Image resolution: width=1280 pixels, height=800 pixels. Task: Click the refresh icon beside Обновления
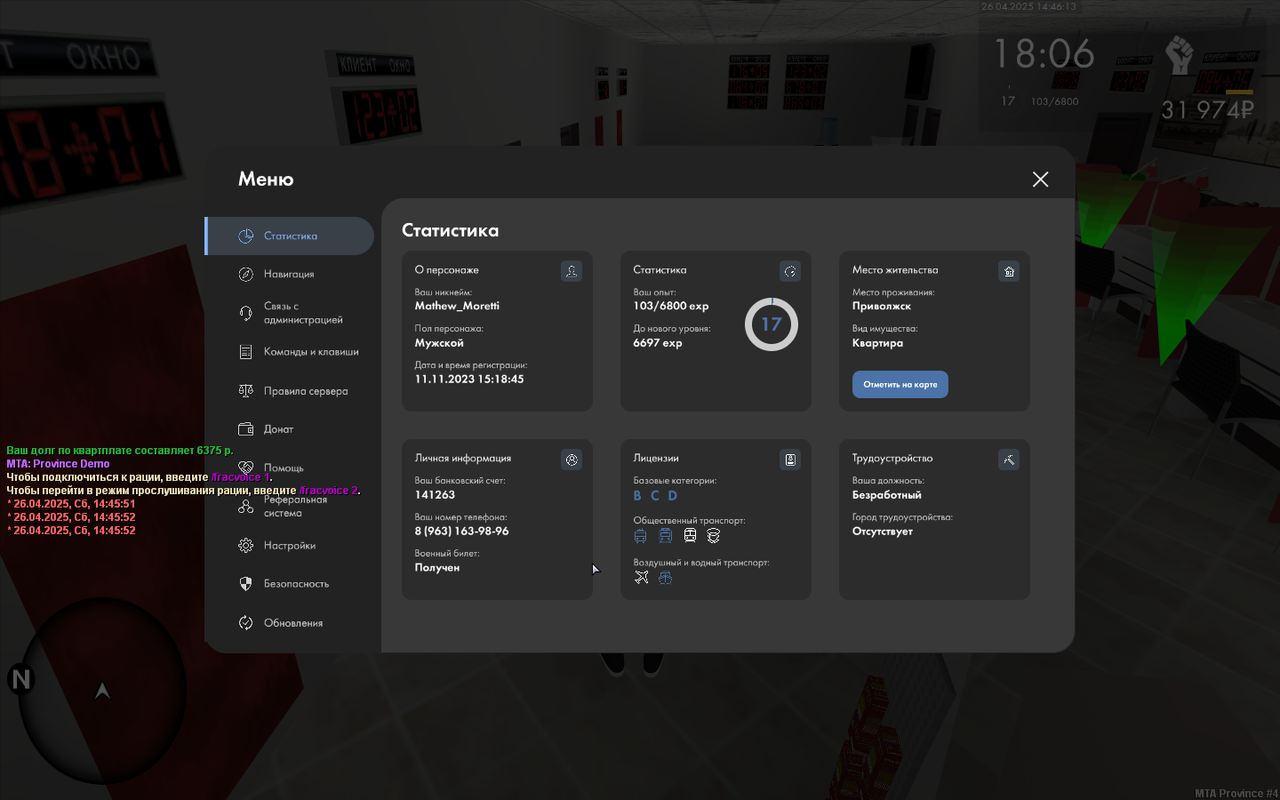click(x=246, y=623)
